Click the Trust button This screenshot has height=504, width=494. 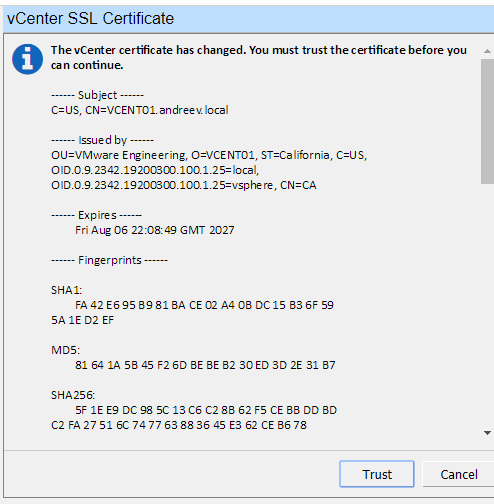(x=377, y=474)
